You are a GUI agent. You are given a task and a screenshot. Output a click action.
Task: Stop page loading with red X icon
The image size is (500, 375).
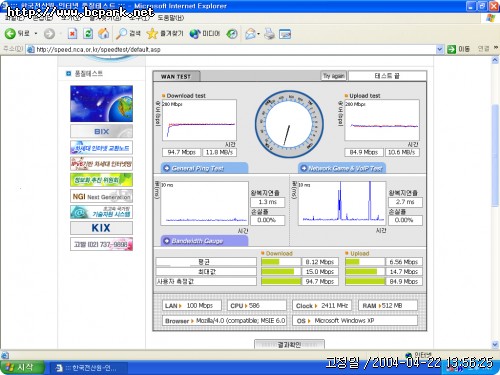[x=72, y=34]
